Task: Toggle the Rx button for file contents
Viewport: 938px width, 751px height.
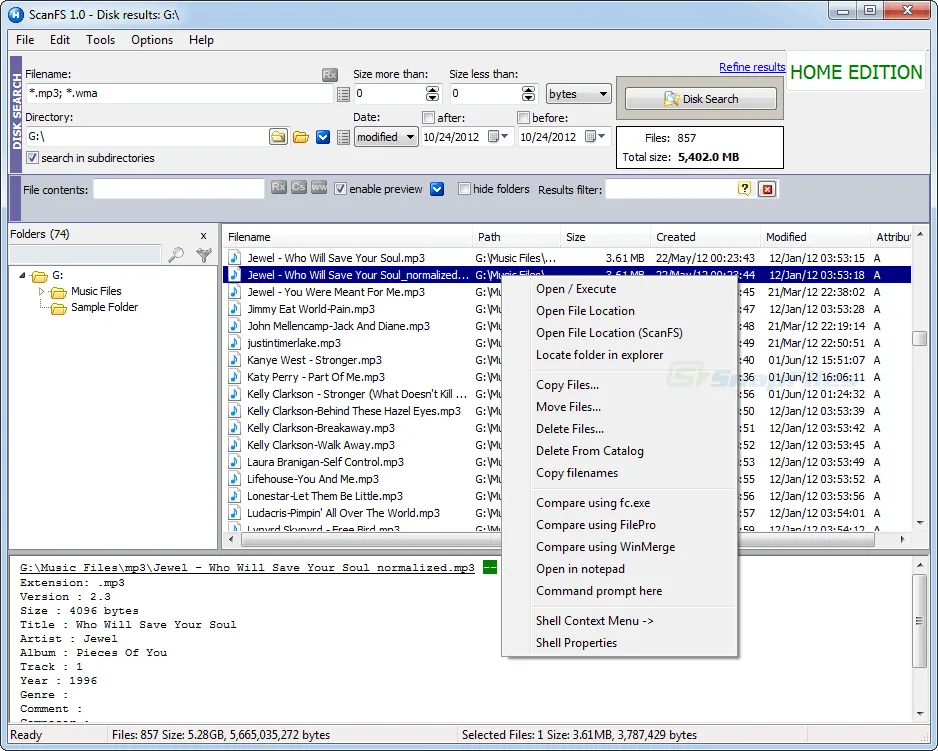Action: (279, 187)
